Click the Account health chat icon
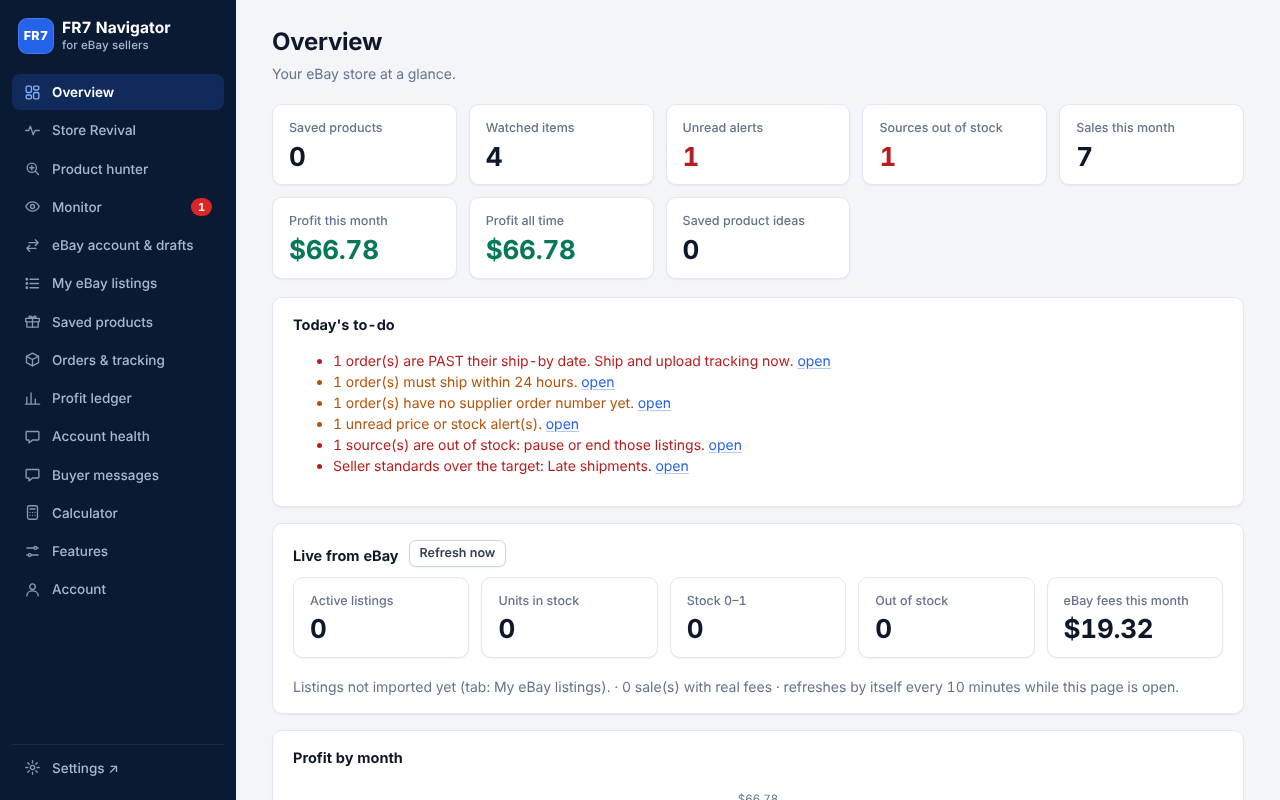This screenshot has width=1280, height=800. [x=32, y=436]
